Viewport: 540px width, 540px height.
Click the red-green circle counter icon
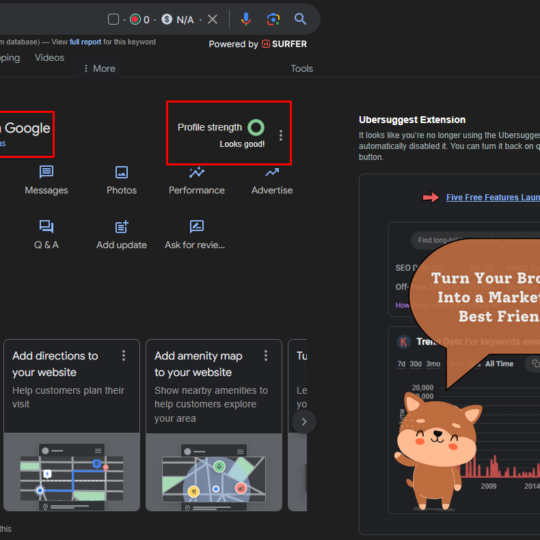click(x=135, y=19)
